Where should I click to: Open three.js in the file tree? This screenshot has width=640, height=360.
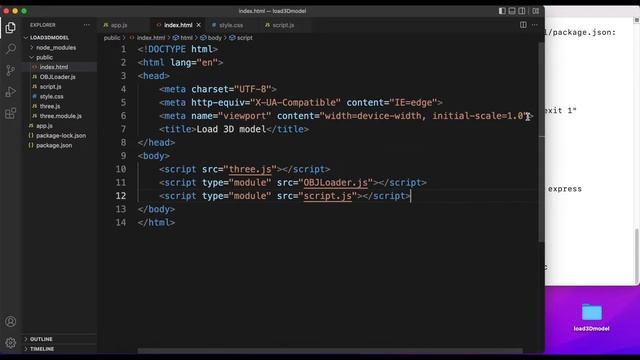coord(50,106)
